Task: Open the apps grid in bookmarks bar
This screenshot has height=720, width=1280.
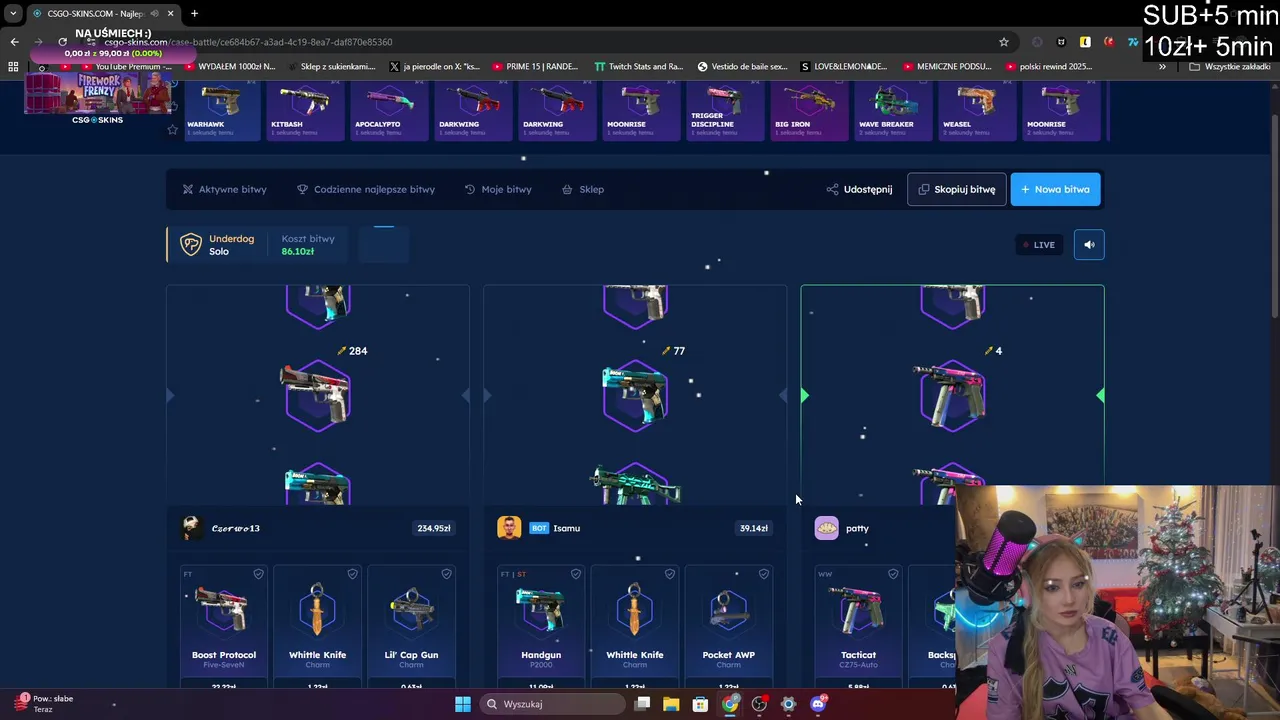Action: (x=13, y=67)
